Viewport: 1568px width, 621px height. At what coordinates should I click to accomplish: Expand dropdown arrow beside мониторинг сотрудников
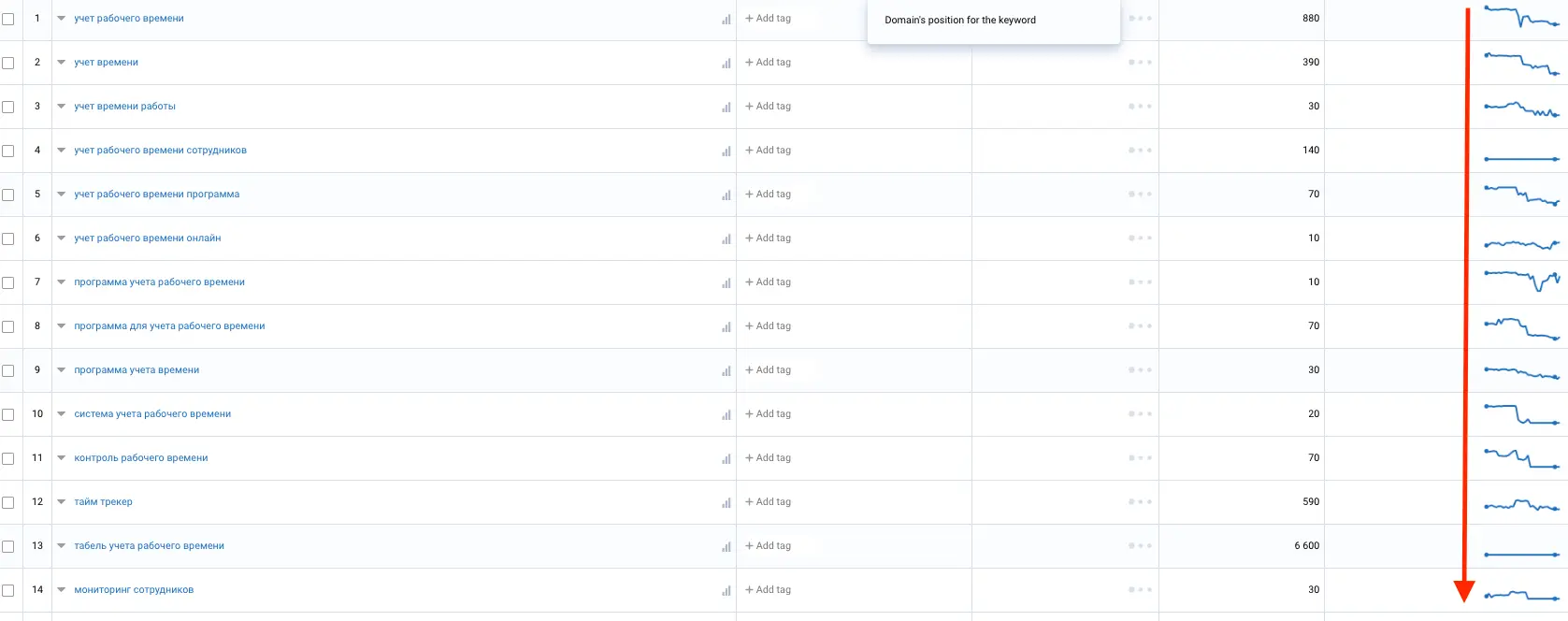(62, 590)
